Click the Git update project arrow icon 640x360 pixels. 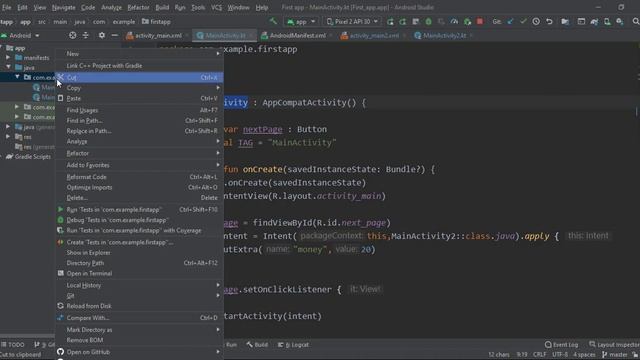click(x=510, y=22)
